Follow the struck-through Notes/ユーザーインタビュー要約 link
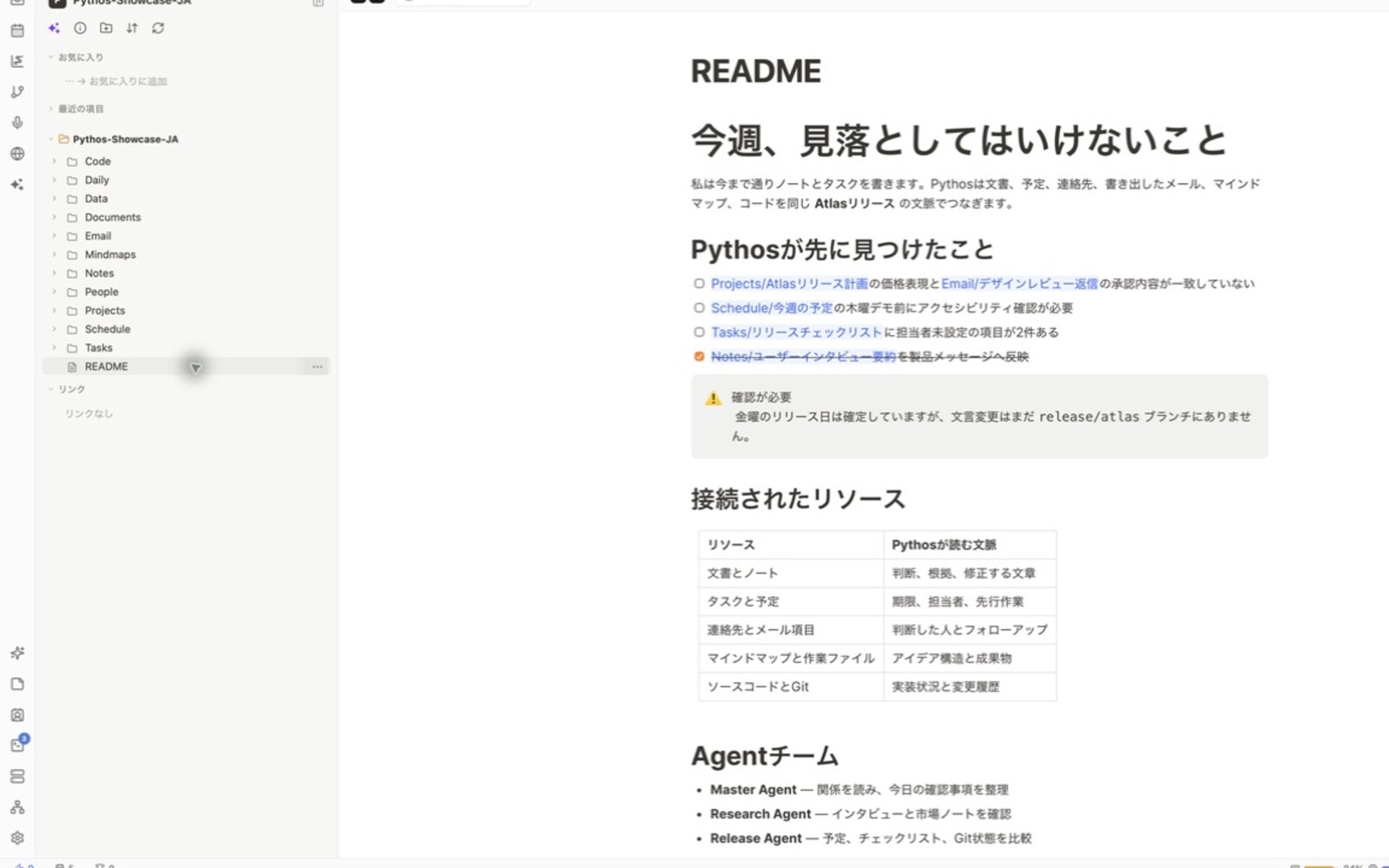Viewport: 1389px width, 868px height. [803, 357]
